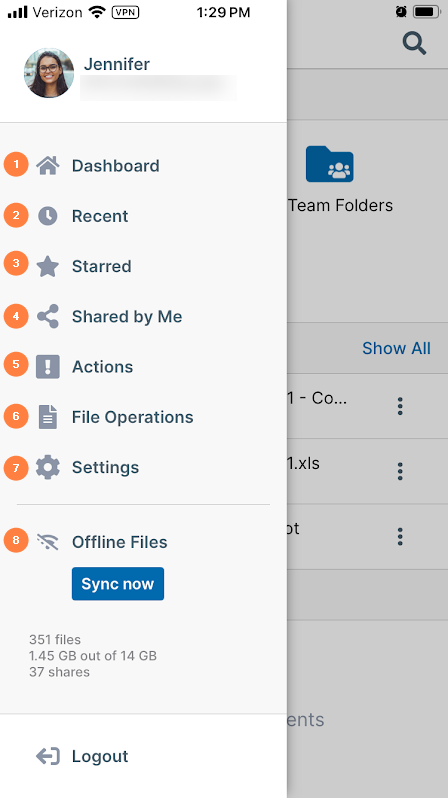Choose the File Operations menu entry
The height and width of the screenshot is (798, 448).
[x=132, y=417]
